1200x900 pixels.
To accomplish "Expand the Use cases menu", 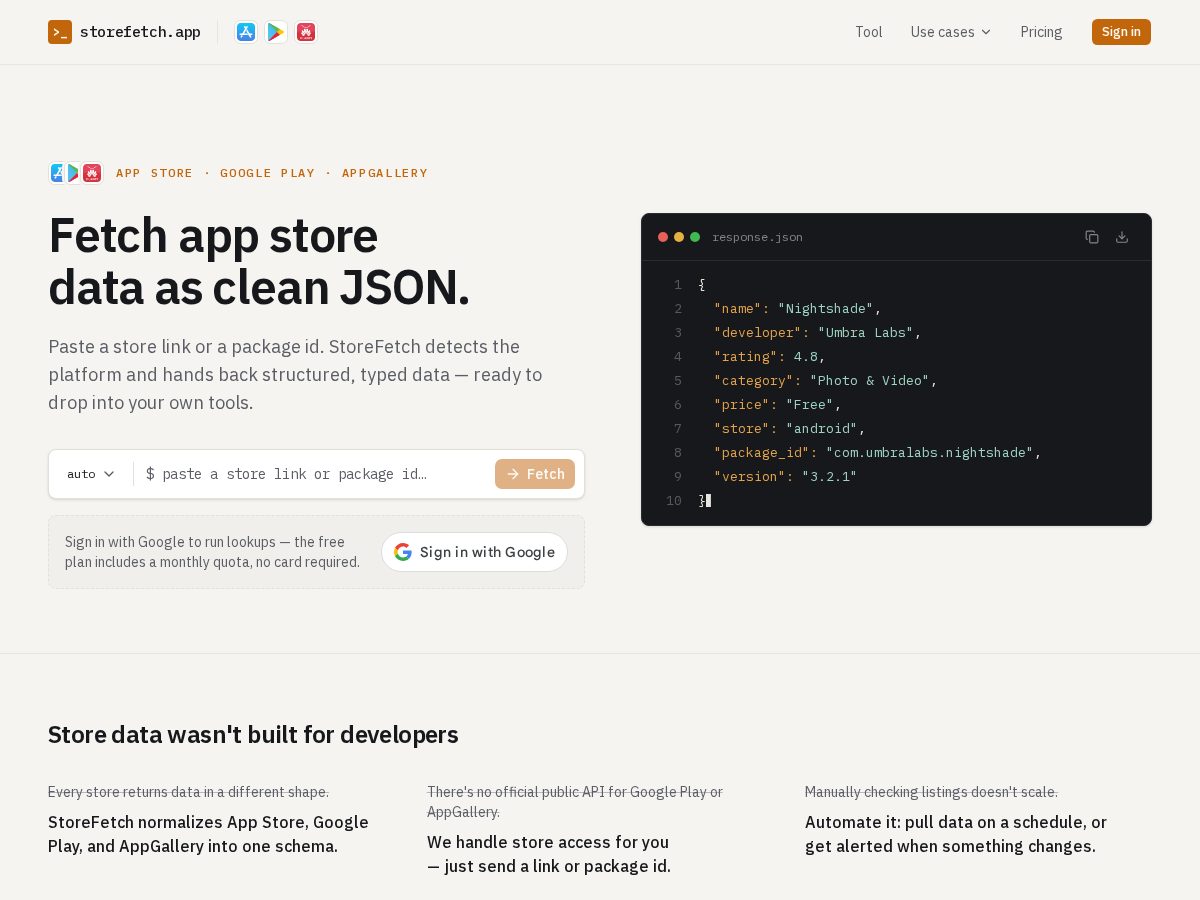I will pyautogui.click(x=951, y=32).
